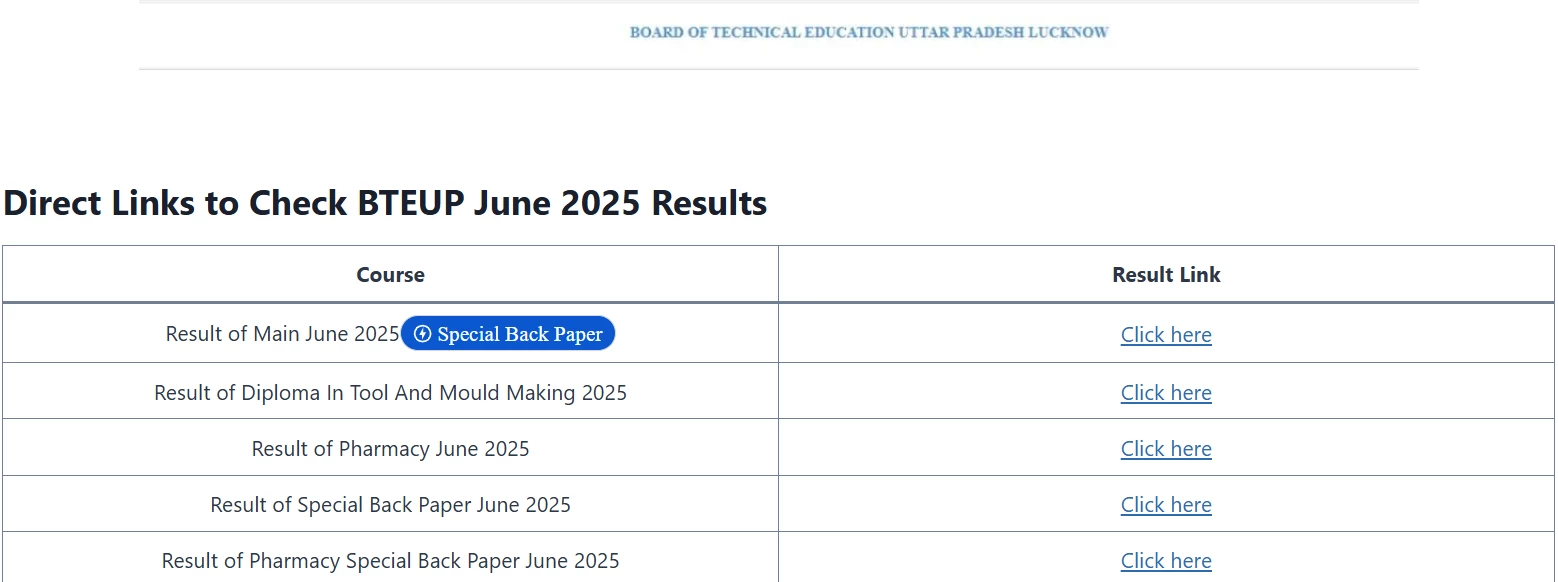Click the heading Direct Links to Check BTEUP June 2025 Results
The width and height of the screenshot is (1558, 582).
coord(383,203)
